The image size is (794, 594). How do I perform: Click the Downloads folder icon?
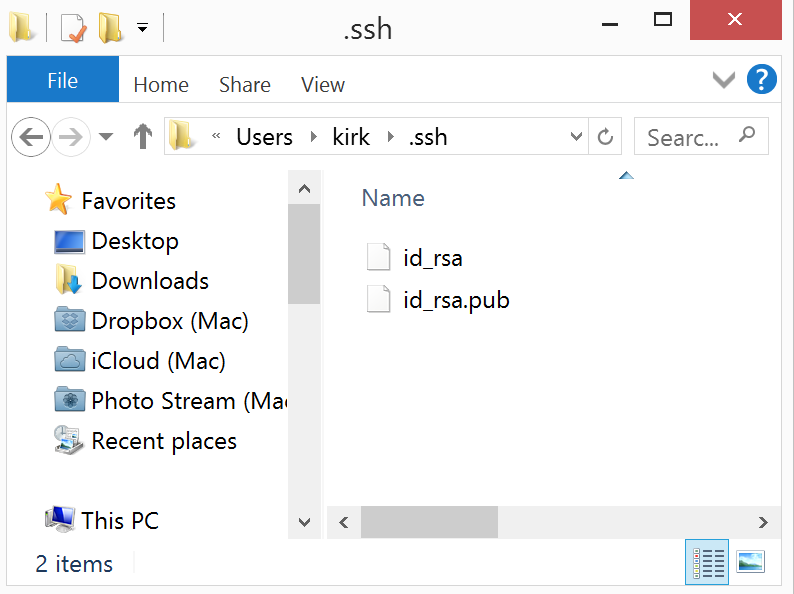(x=69, y=279)
